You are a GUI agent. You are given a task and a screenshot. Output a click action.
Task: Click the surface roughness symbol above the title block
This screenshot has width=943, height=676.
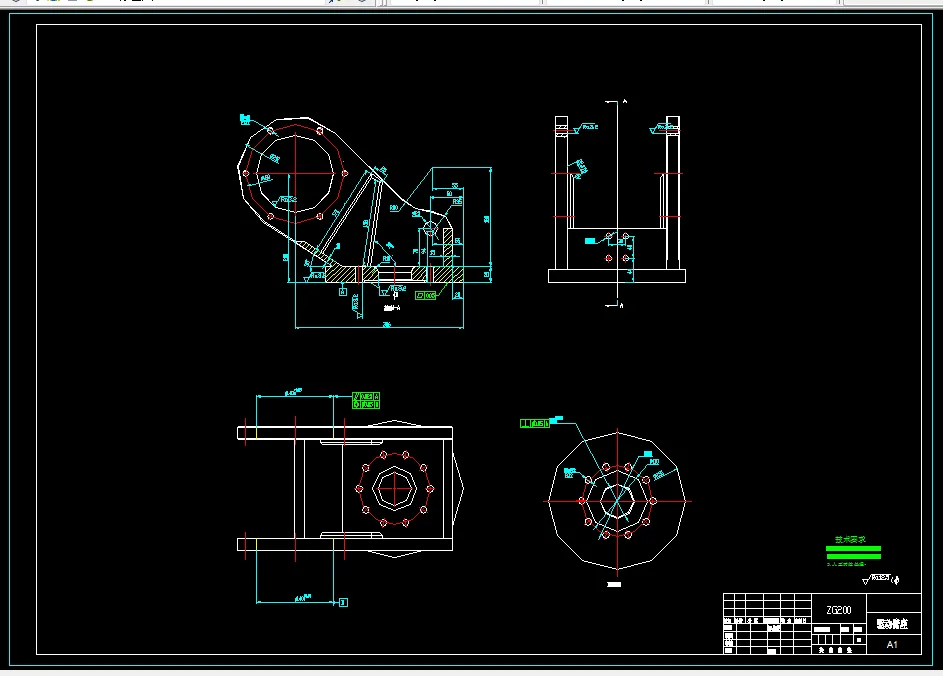(x=881, y=579)
